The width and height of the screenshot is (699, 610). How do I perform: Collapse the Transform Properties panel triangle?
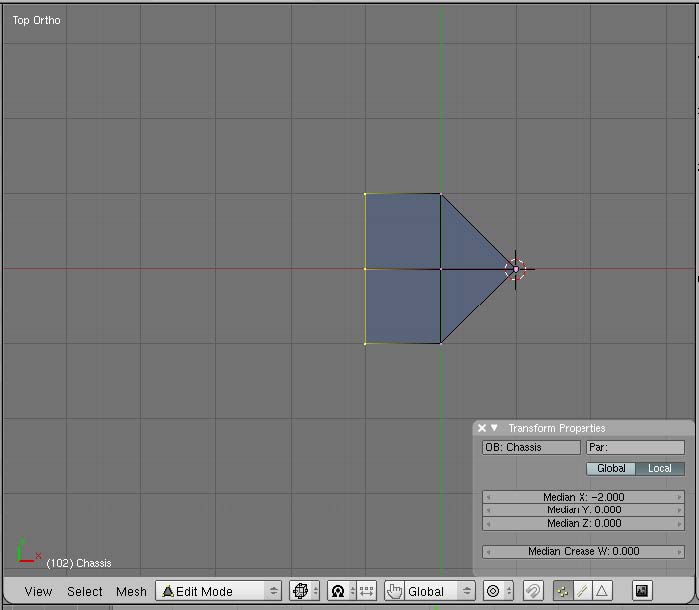(494, 428)
